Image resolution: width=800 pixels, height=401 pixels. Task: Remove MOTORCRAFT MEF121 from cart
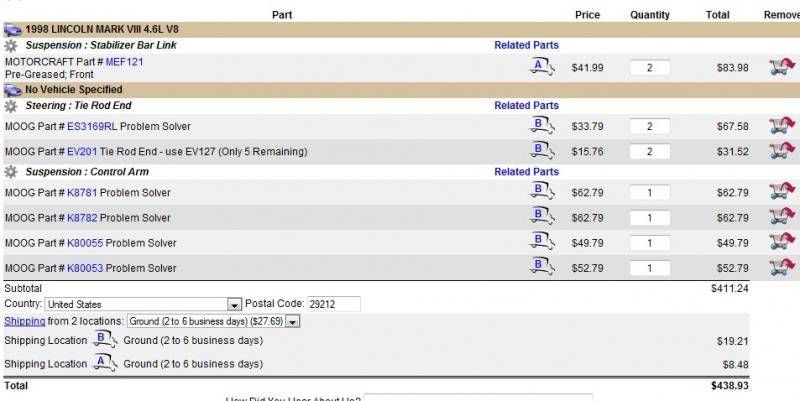[x=781, y=67]
